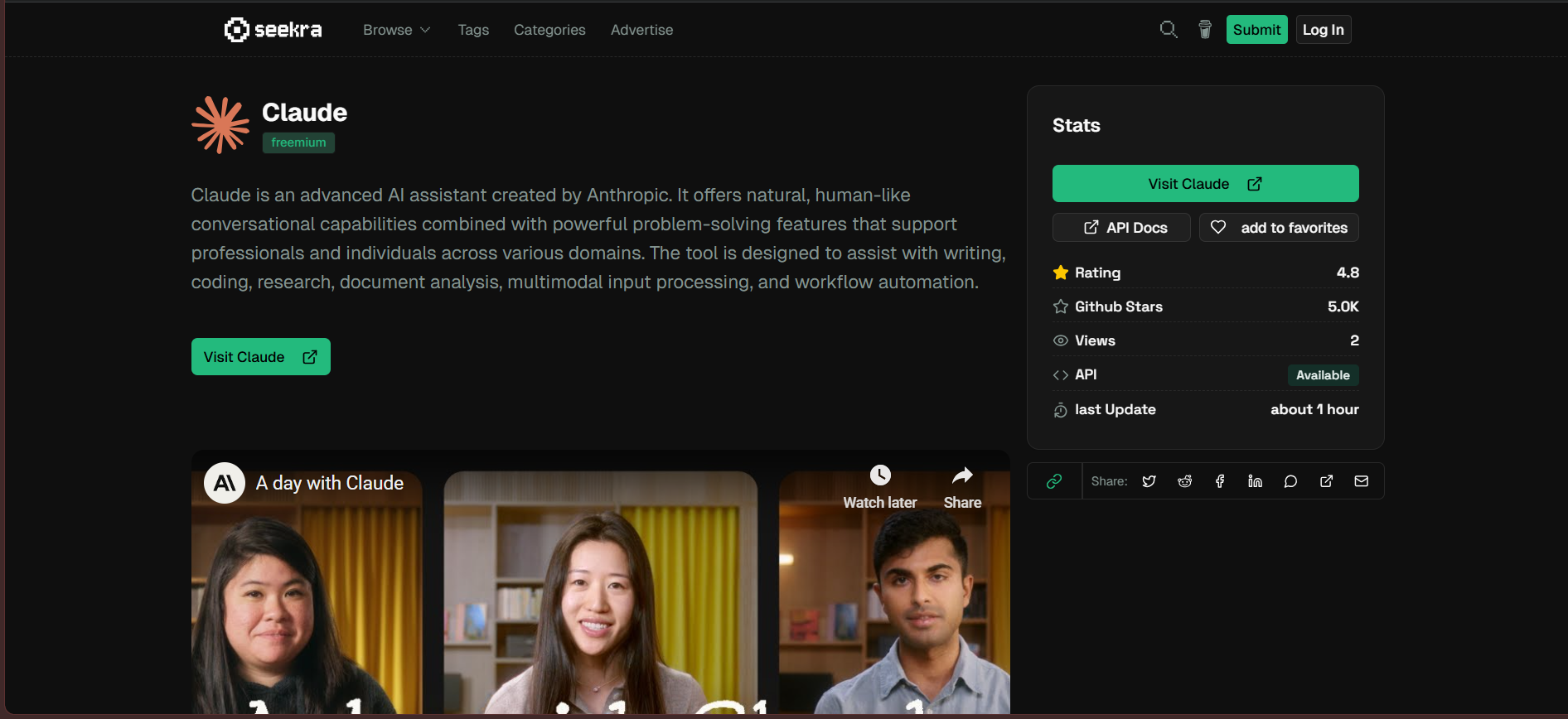Open 'A day with Claude' video title
Screen dimensions: 1568x719
(x=330, y=483)
